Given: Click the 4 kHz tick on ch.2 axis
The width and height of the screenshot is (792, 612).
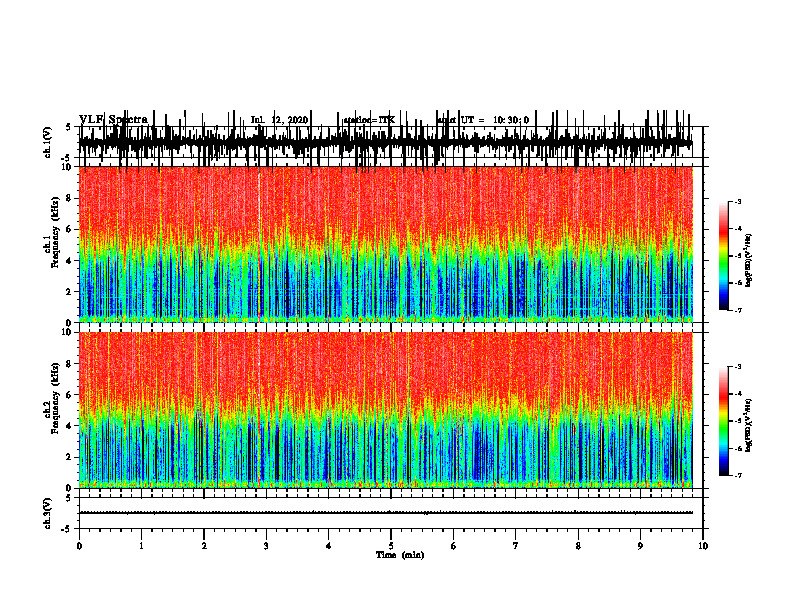Looking at the screenshot, I should [x=70, y=426].
